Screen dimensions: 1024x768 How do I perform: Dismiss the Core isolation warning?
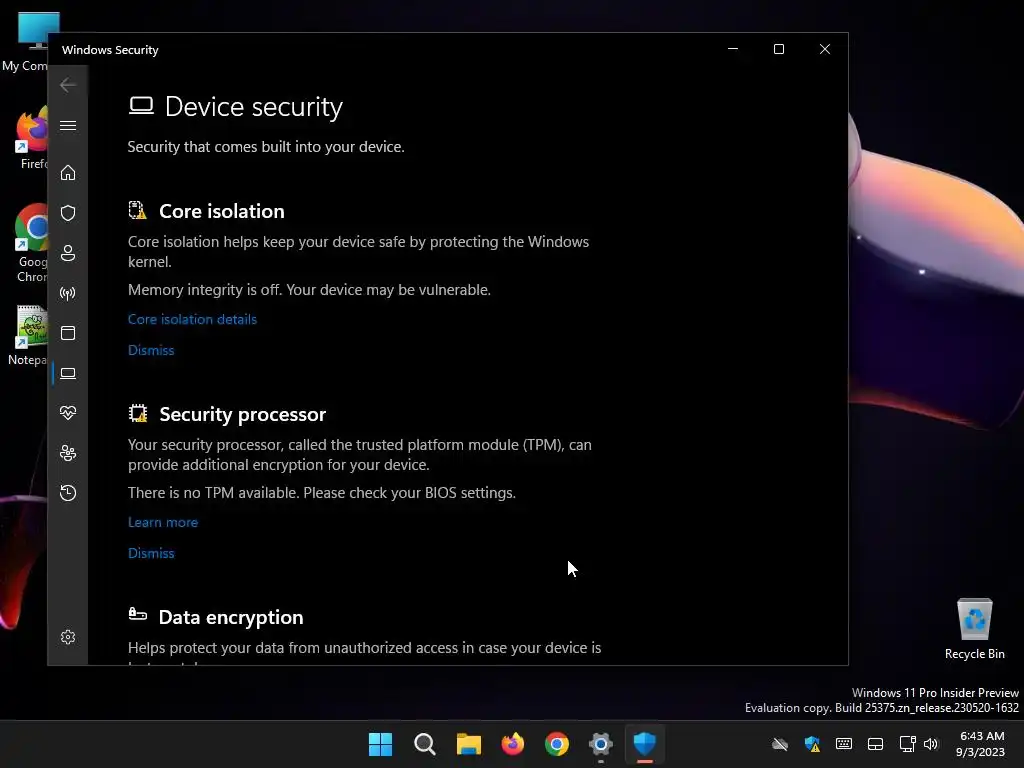point(151,350)
